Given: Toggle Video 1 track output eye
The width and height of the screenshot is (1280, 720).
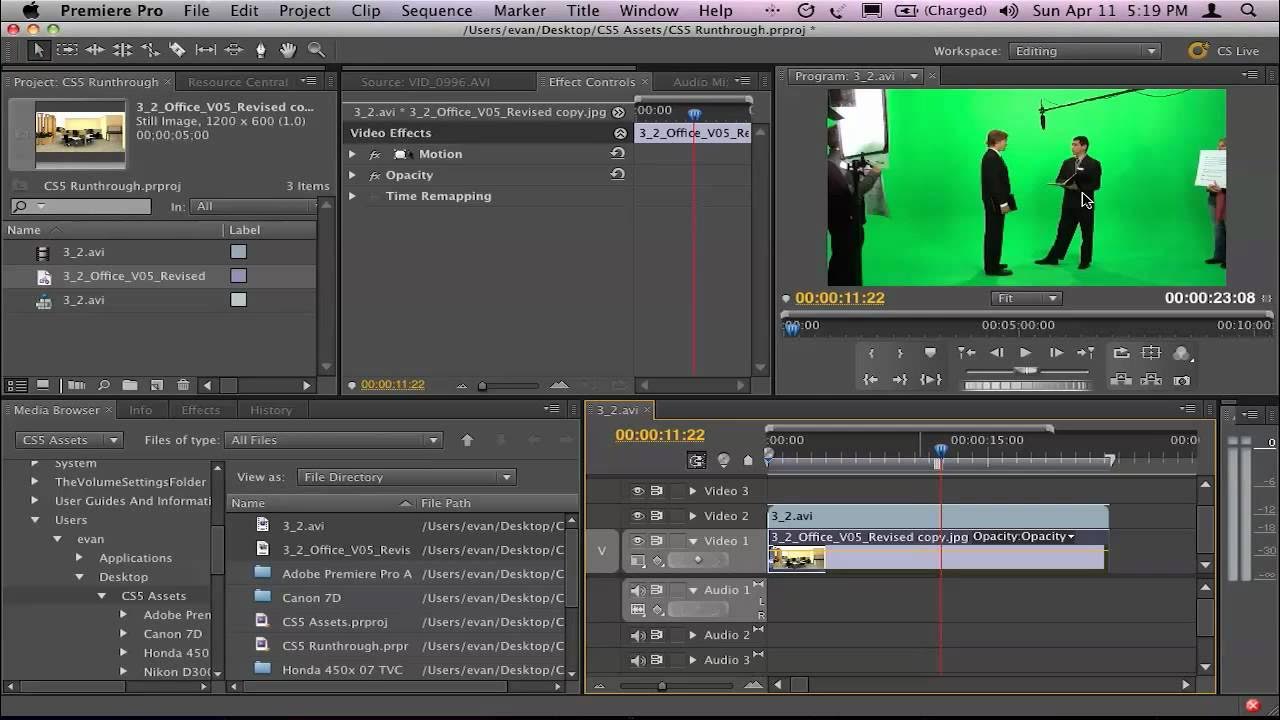Looking at the screenshot, I should 637,541.
